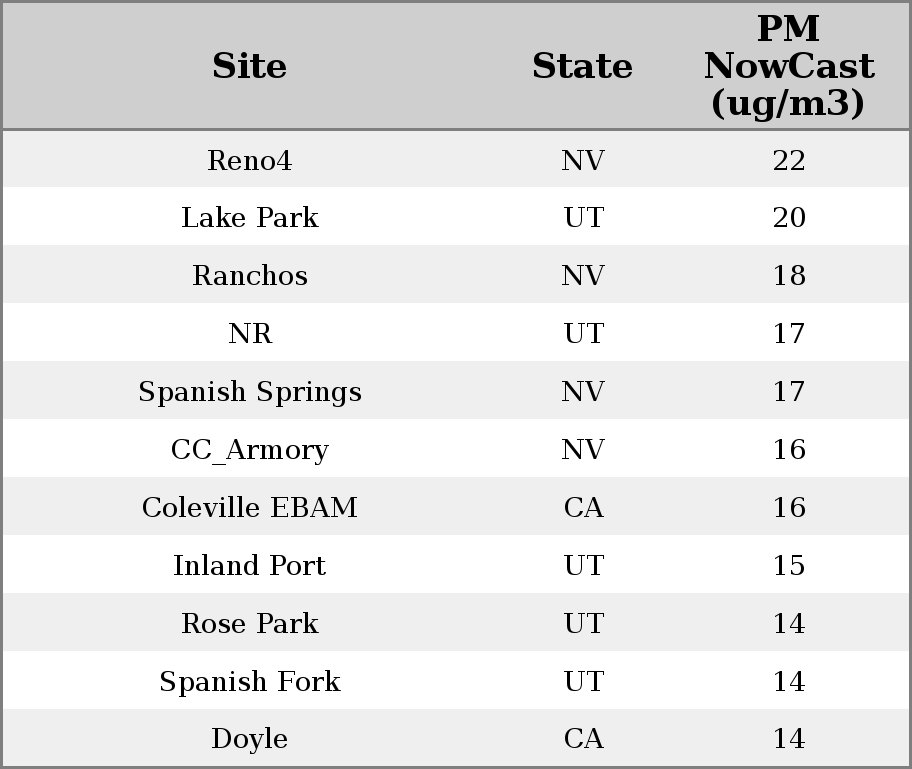Select the PM value 15 for Inland Port
The width and height of the screenshot is (912, 769).
(788, 566)
